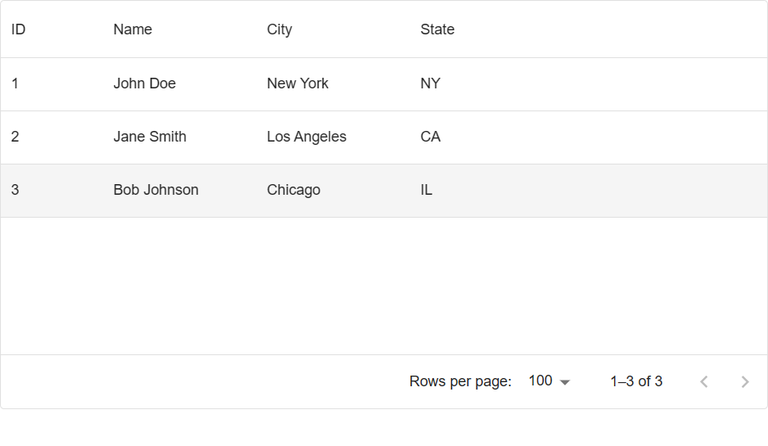Image resolution: width=768 pixels, height=446 pixels.
Task: Sort by the Name column header
Action: (x=132, y=29)
